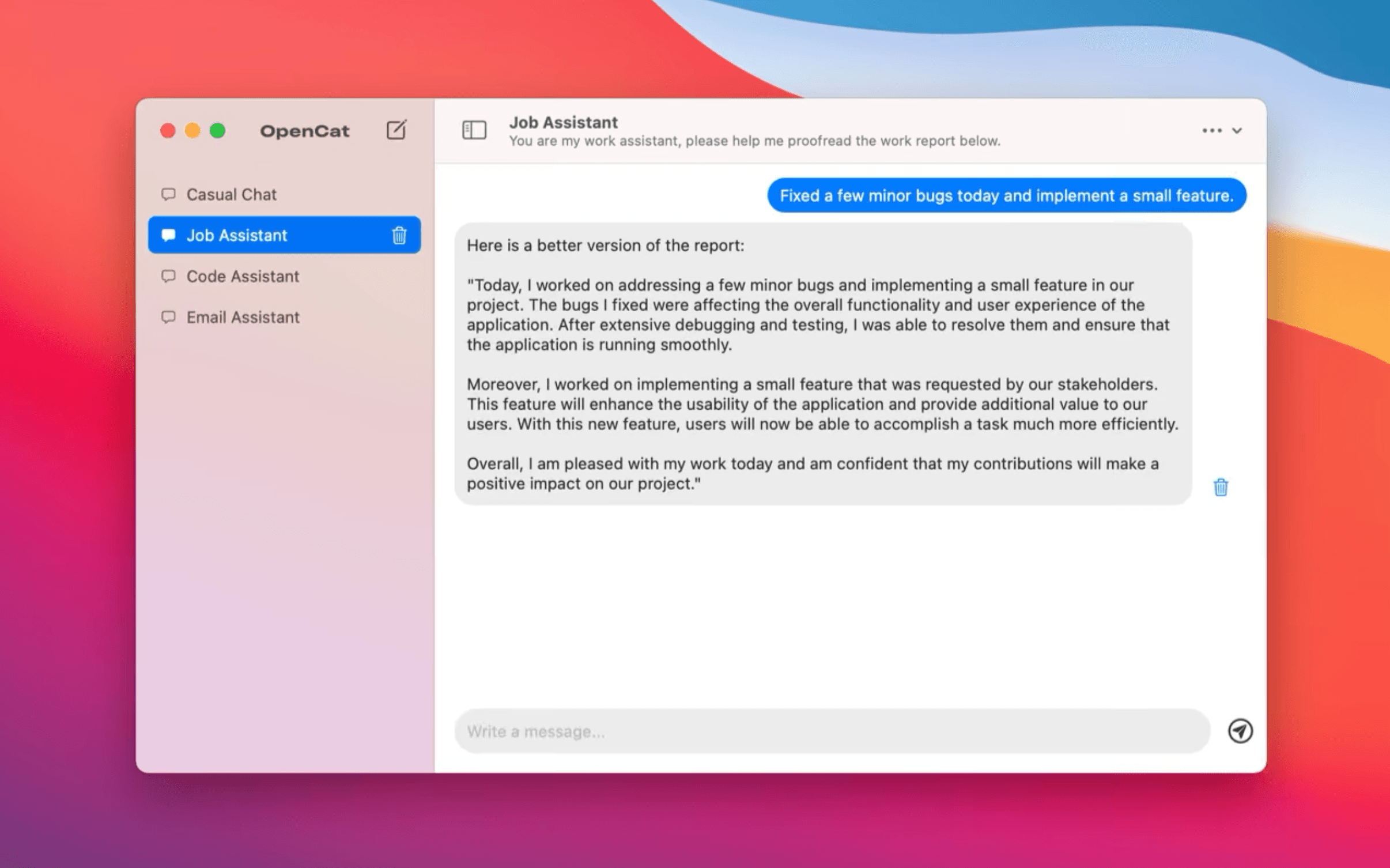Screen dimensions: 1390x868
Task: Select the Code Assistant conversation
Action: pyautogui.click(x=242, y=276)
